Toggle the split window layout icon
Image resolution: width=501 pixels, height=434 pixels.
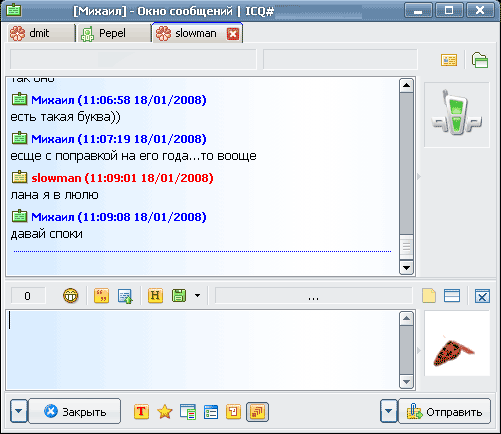pos(452,295)
